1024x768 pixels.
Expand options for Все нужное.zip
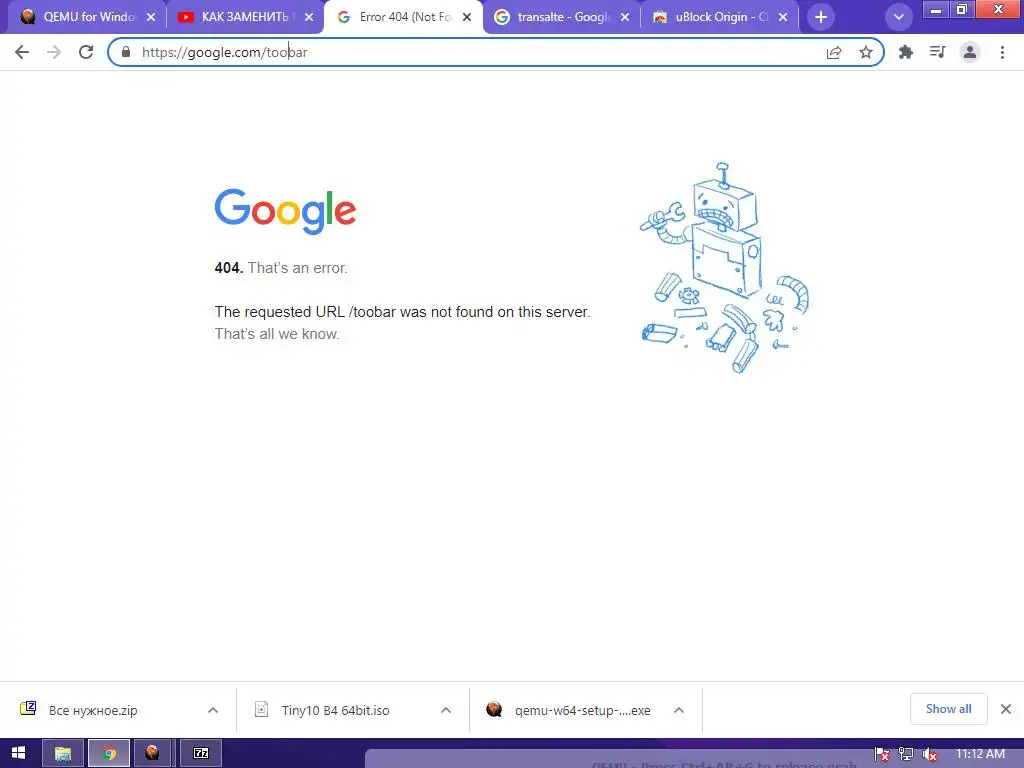coord(213,710)
